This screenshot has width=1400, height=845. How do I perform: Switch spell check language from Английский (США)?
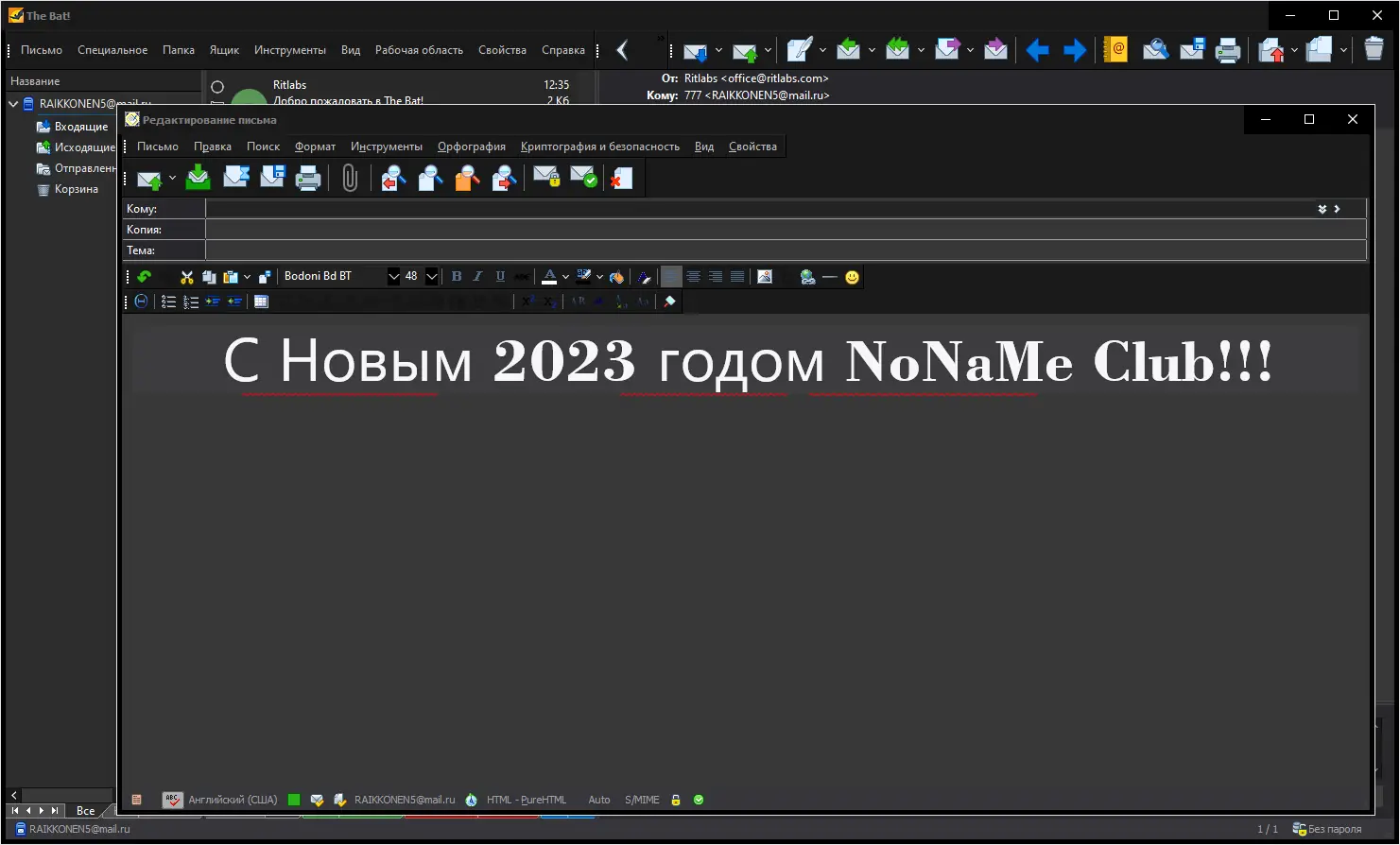[232, 799]
